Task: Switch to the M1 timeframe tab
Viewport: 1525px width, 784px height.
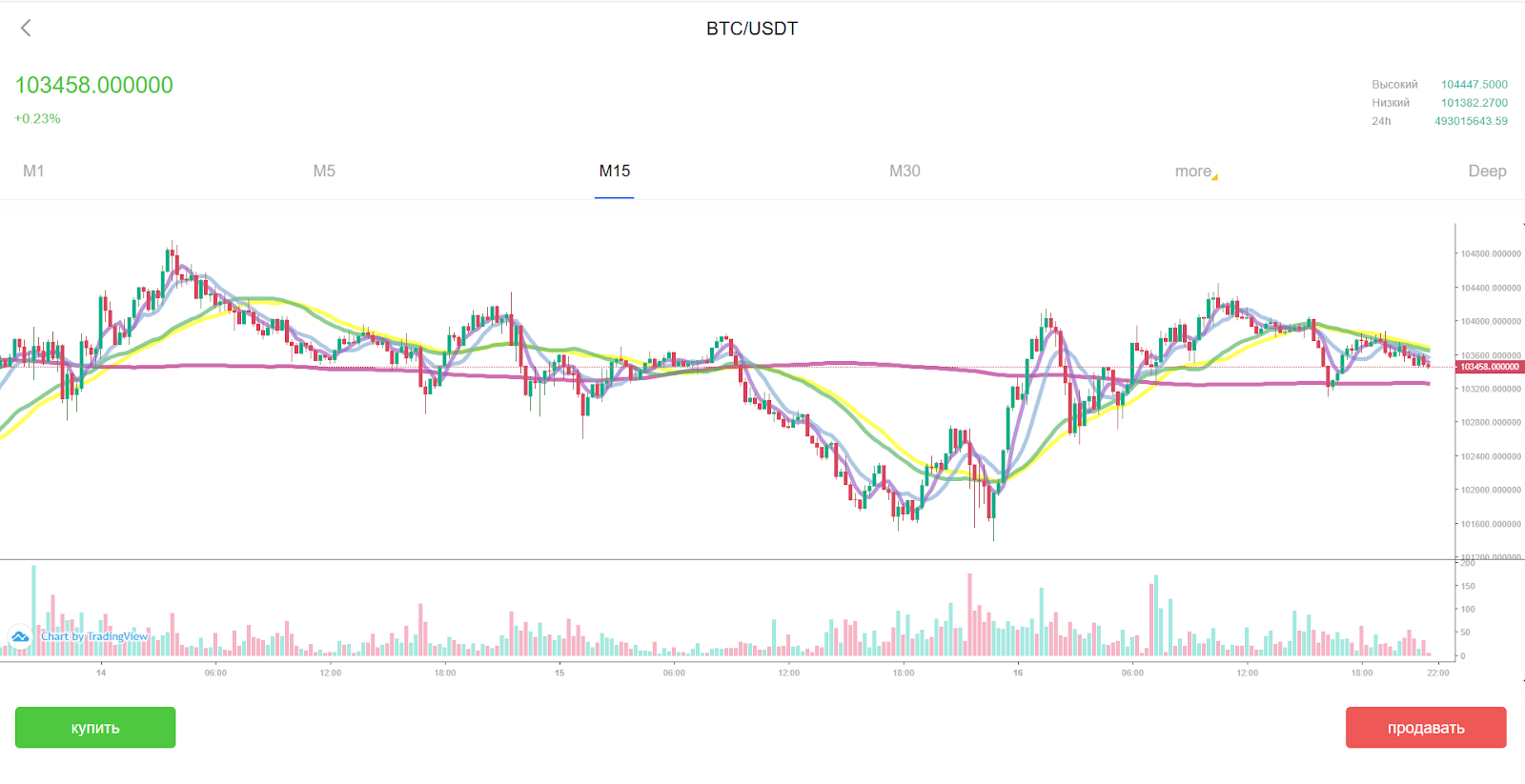Action: pos(33,171)
